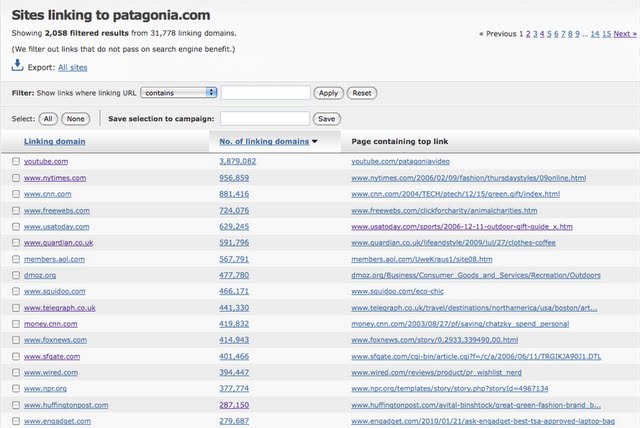Go to results page 3
Screen dimensions: 640x428
click(535, 34)
